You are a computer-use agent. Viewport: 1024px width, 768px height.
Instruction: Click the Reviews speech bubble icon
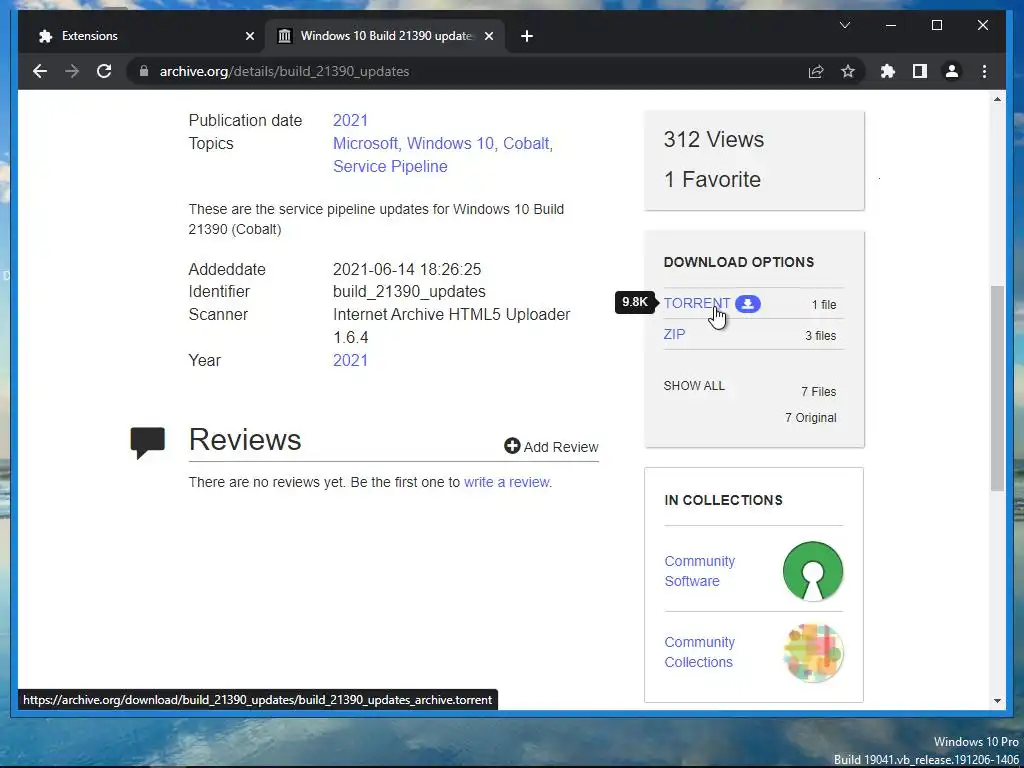point(148,442)
